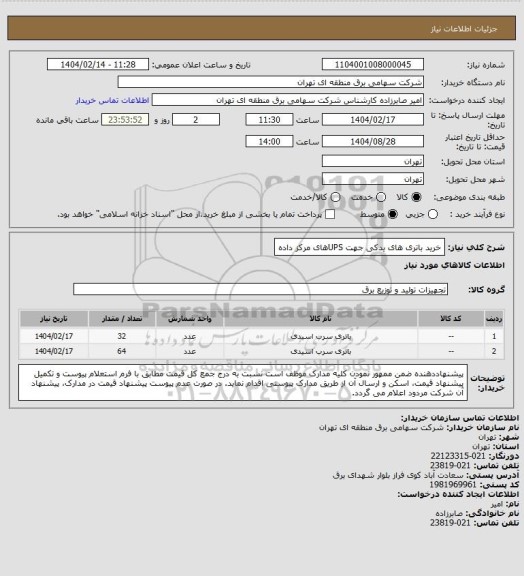Click the ردیف column header
Image resolution: width=524 pixels, height=576 pixels.
click(494, 318)
